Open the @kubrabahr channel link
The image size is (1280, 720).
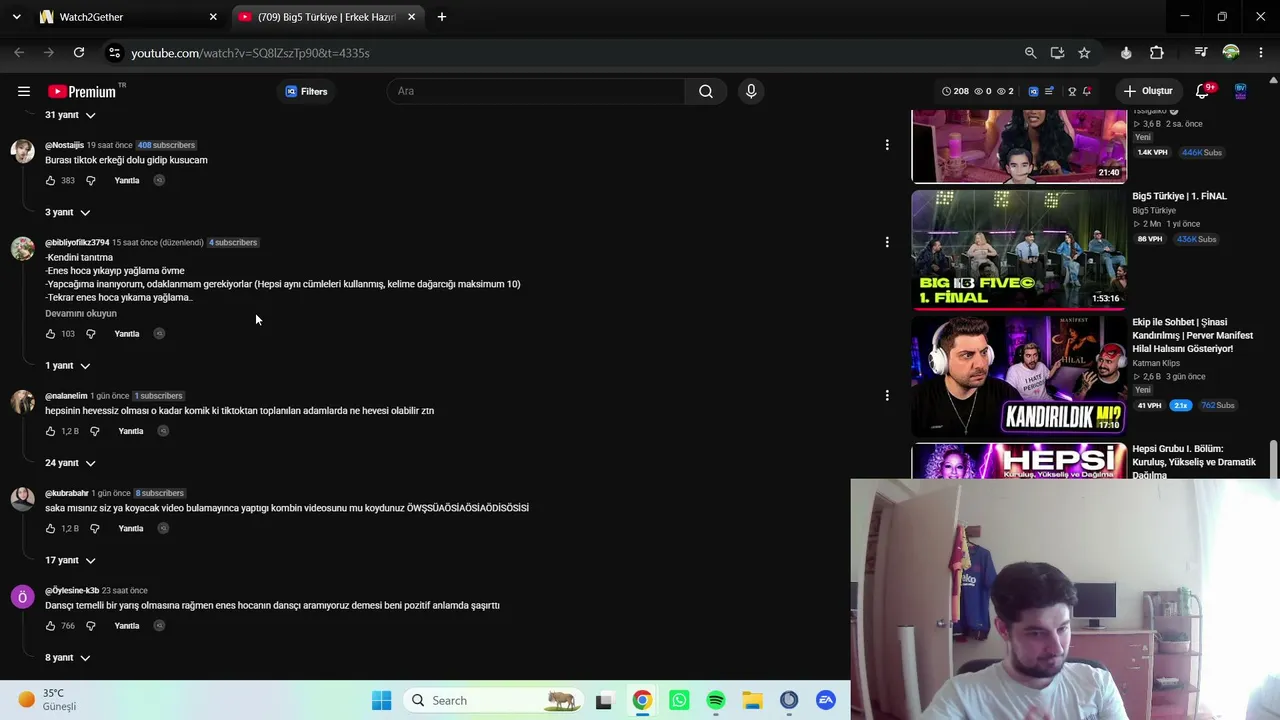point(67,493)
